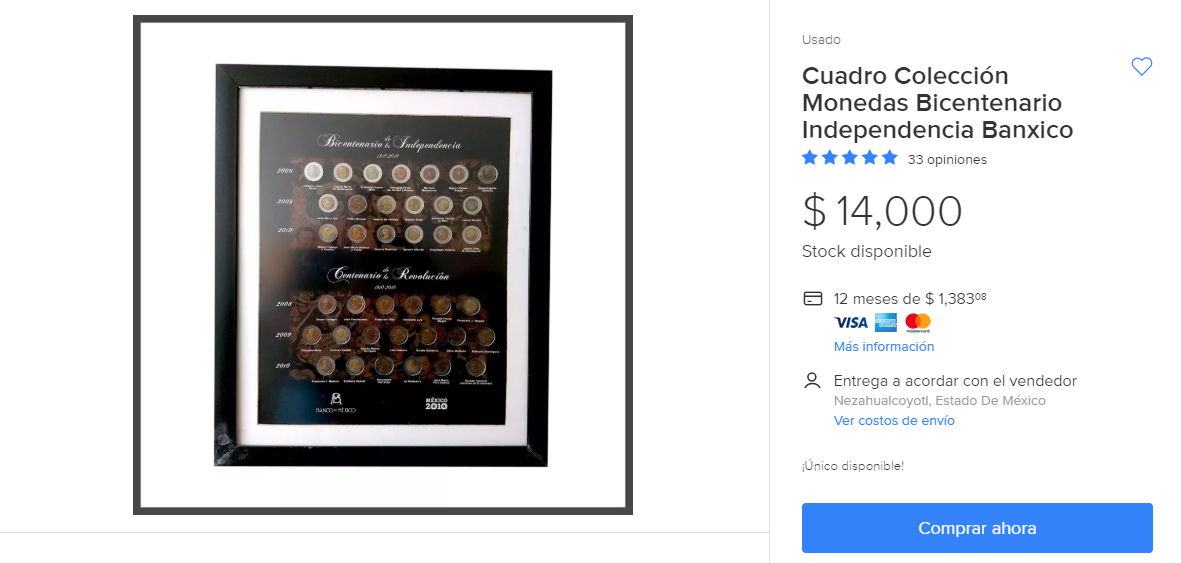The height and width of the screenshot is (563, 1181).
Task: Select the American Express logo
Action: point(886,323)
